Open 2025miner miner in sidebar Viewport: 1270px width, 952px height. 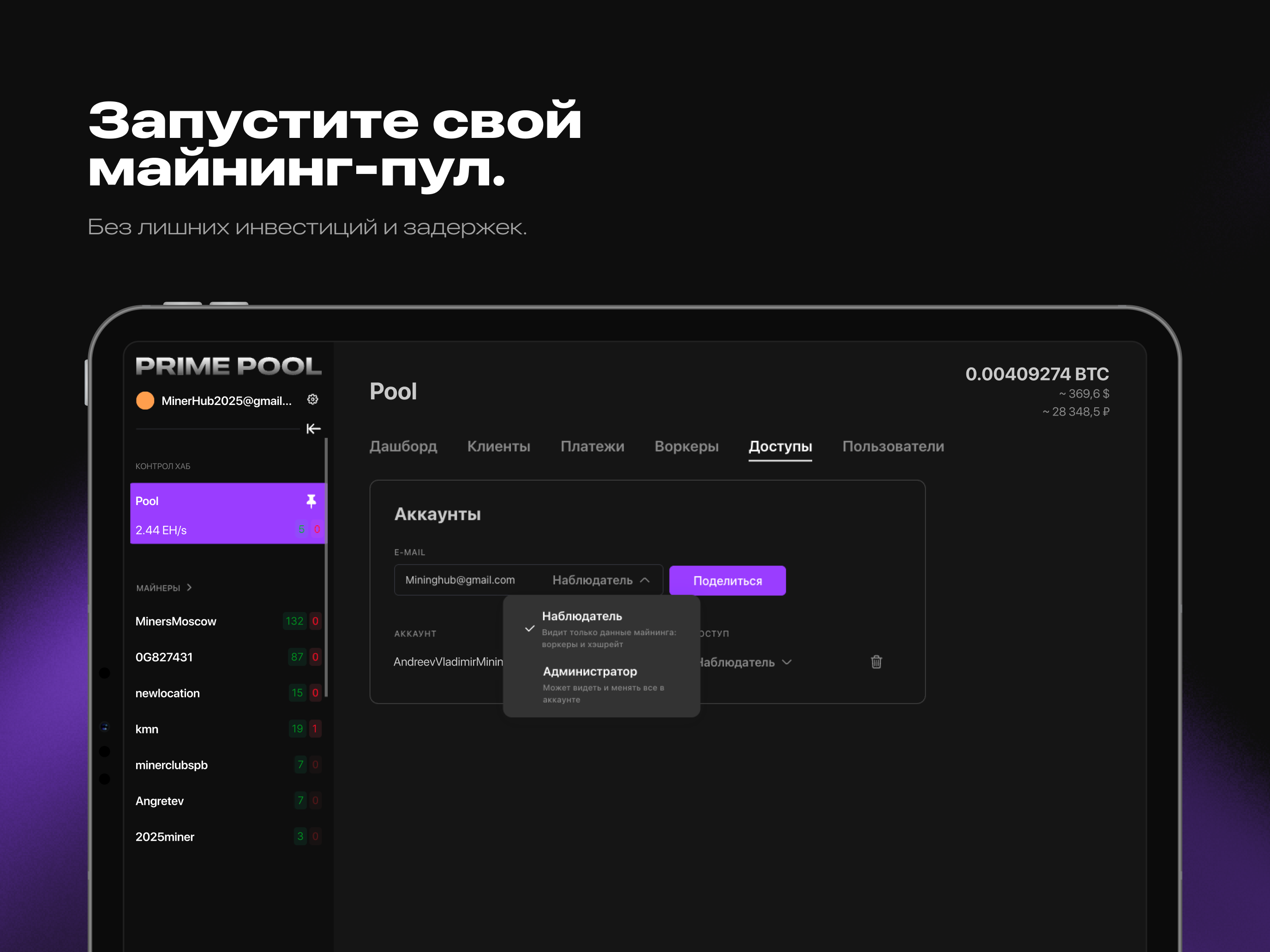[x=228, y=837]
